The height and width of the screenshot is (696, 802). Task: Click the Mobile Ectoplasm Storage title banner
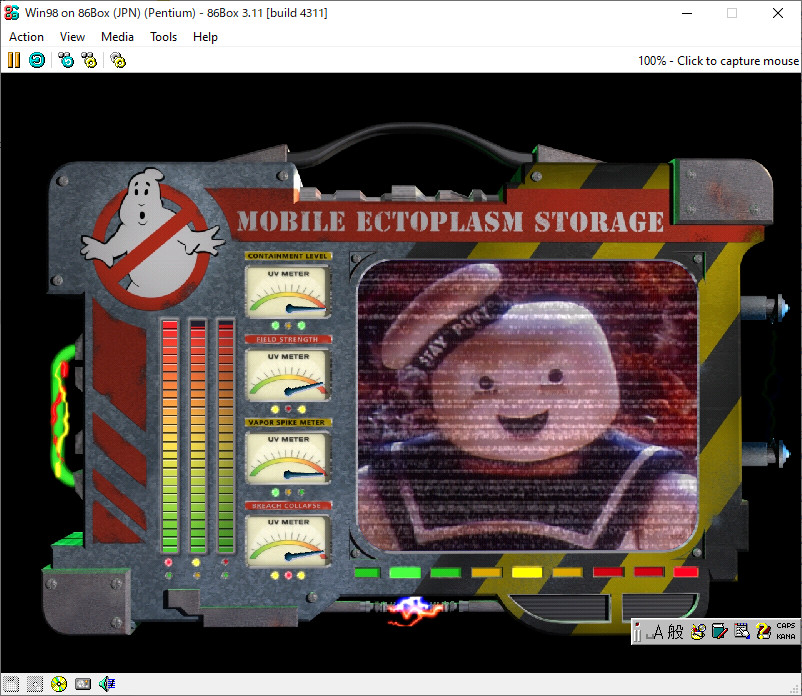tap(450, 221)
